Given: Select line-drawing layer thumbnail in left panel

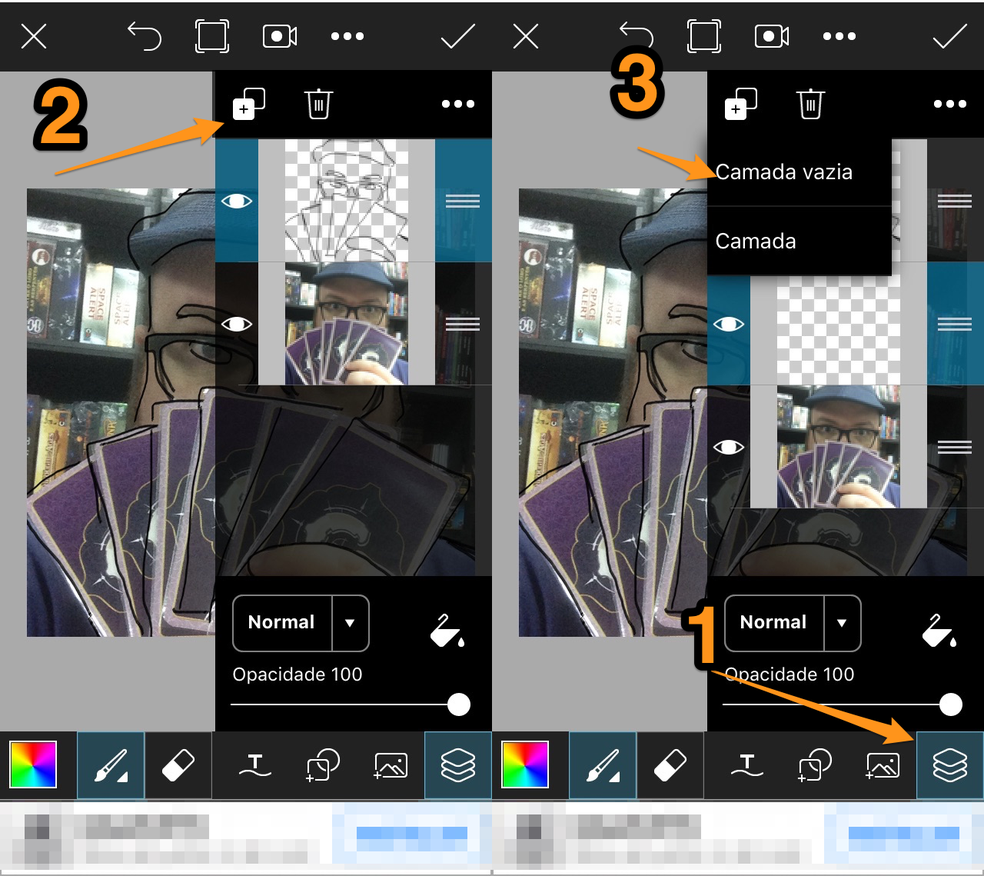Looking at the screenshot, I should pos(346,201).
